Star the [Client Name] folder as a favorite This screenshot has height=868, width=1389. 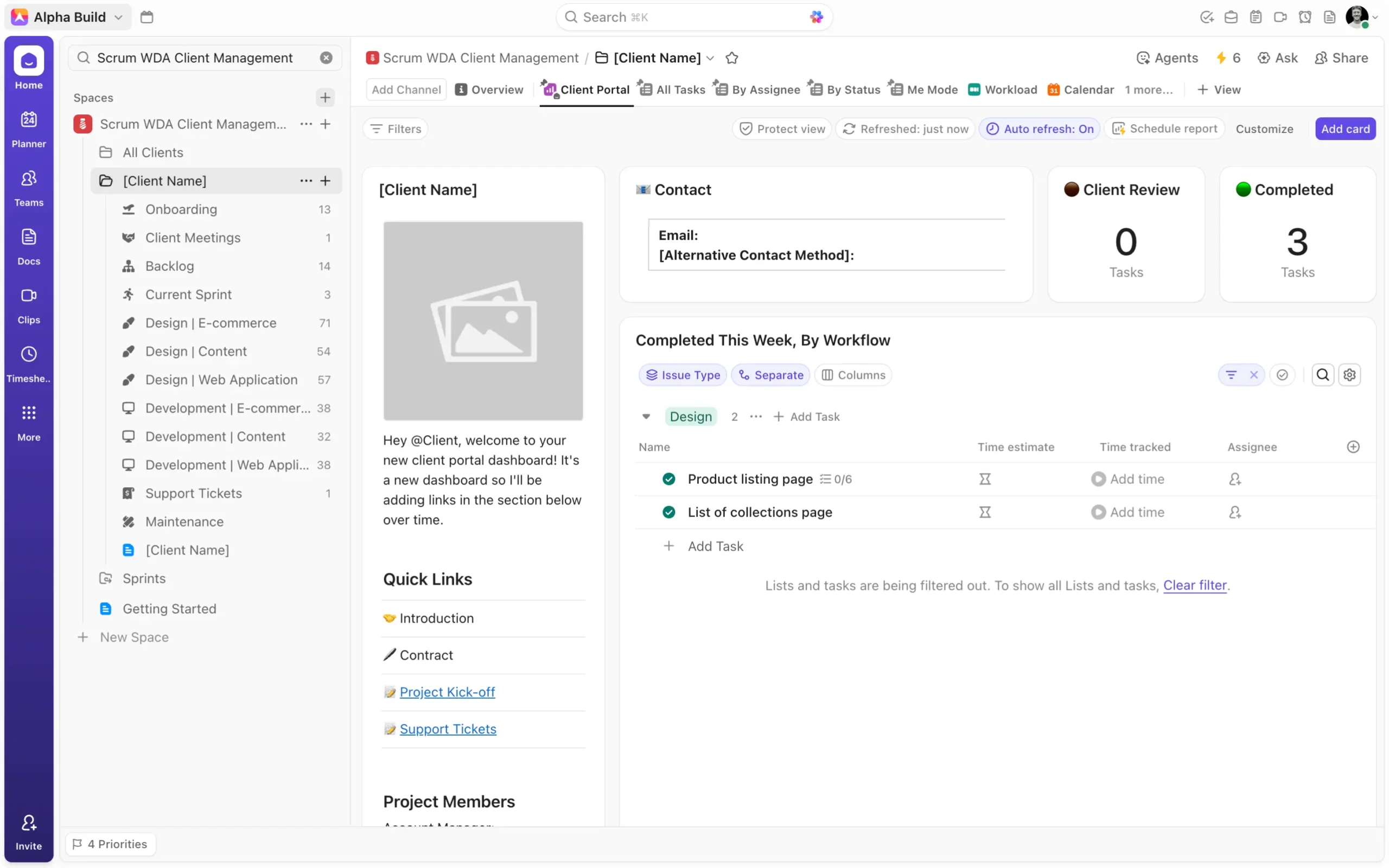tap(731, 58)
